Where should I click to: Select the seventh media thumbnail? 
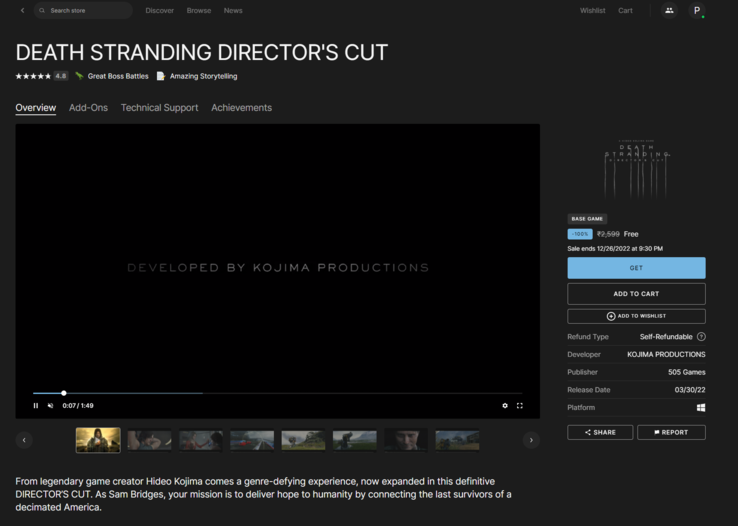click(406, 440)
